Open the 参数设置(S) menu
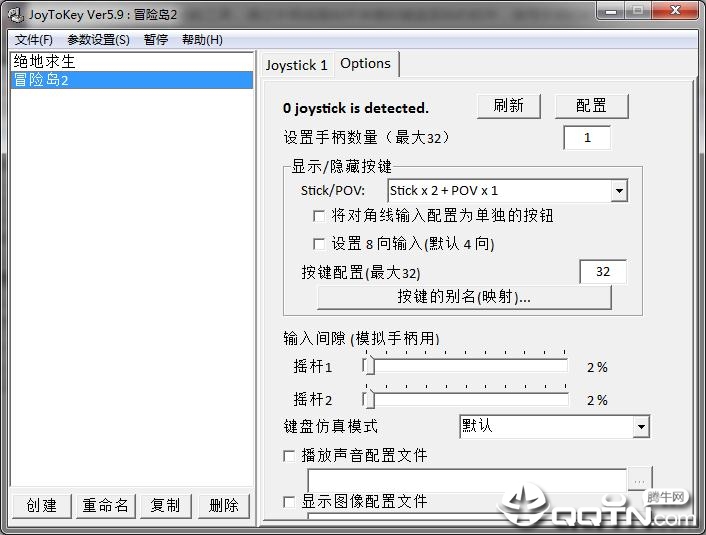The image size is (706, 535). click(99, 40)
